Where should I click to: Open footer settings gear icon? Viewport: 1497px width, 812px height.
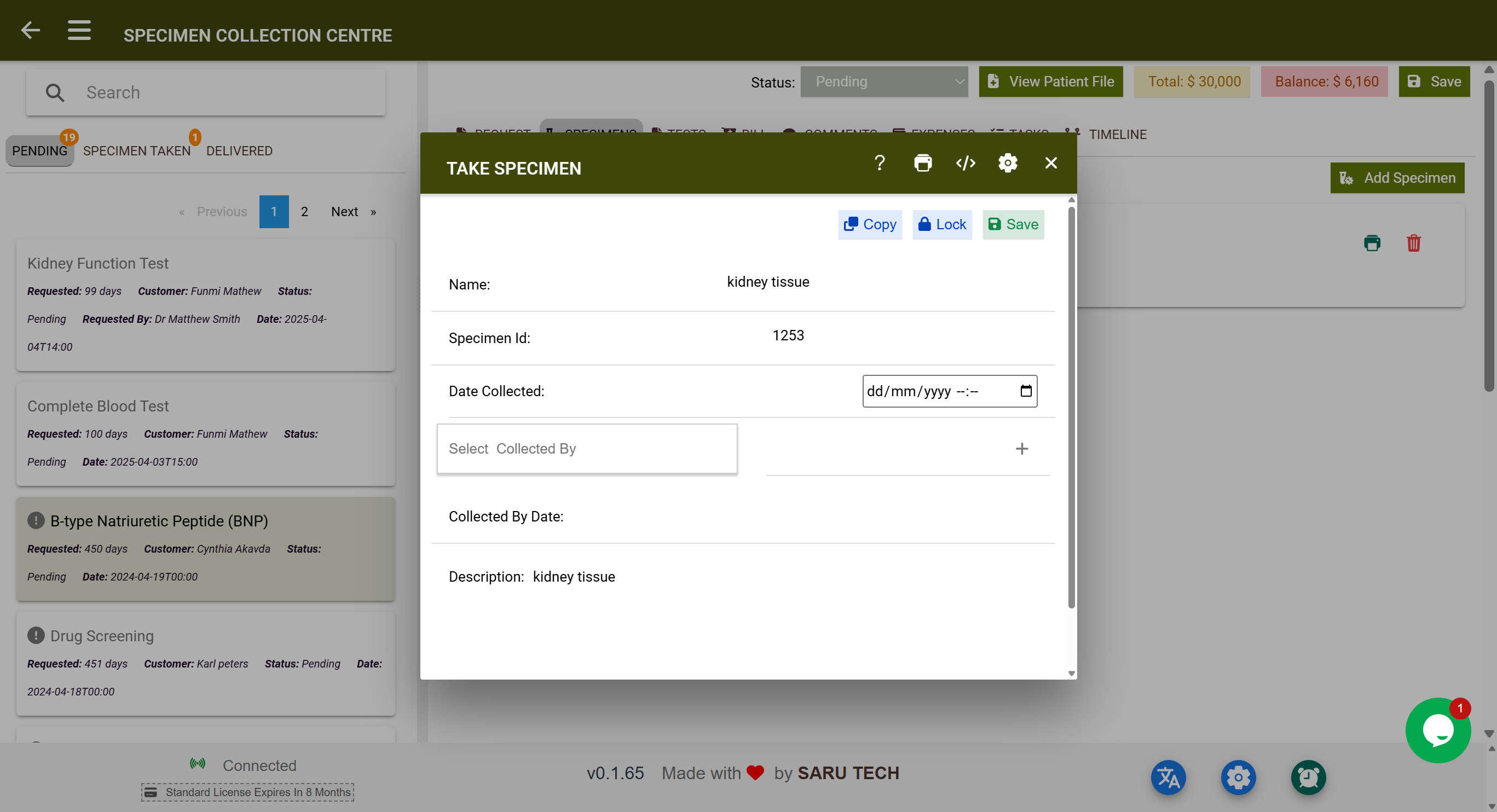tap(1238, 777)
